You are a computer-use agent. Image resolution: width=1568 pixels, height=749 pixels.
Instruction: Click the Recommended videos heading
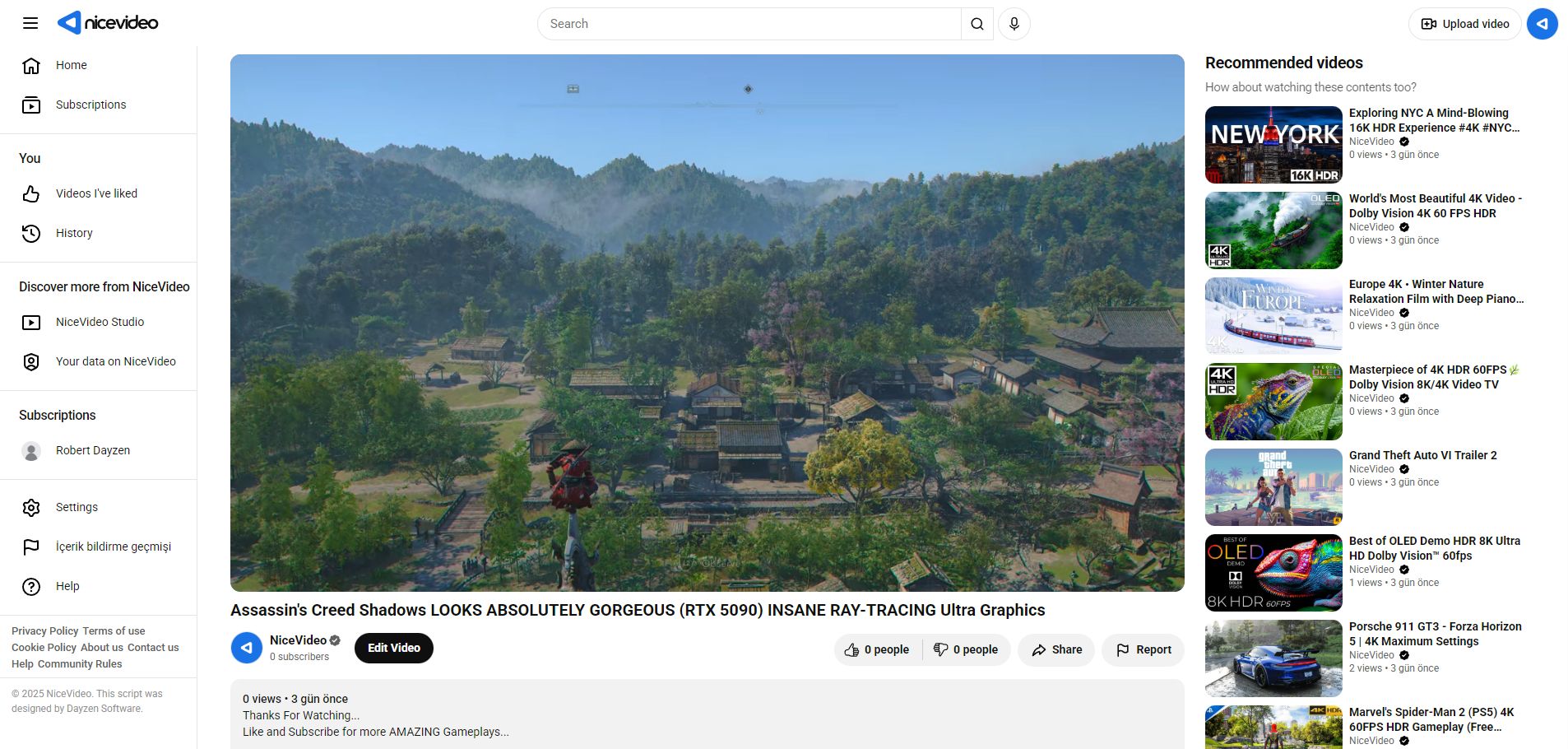pyautogui.click(x=1284, y=63)
